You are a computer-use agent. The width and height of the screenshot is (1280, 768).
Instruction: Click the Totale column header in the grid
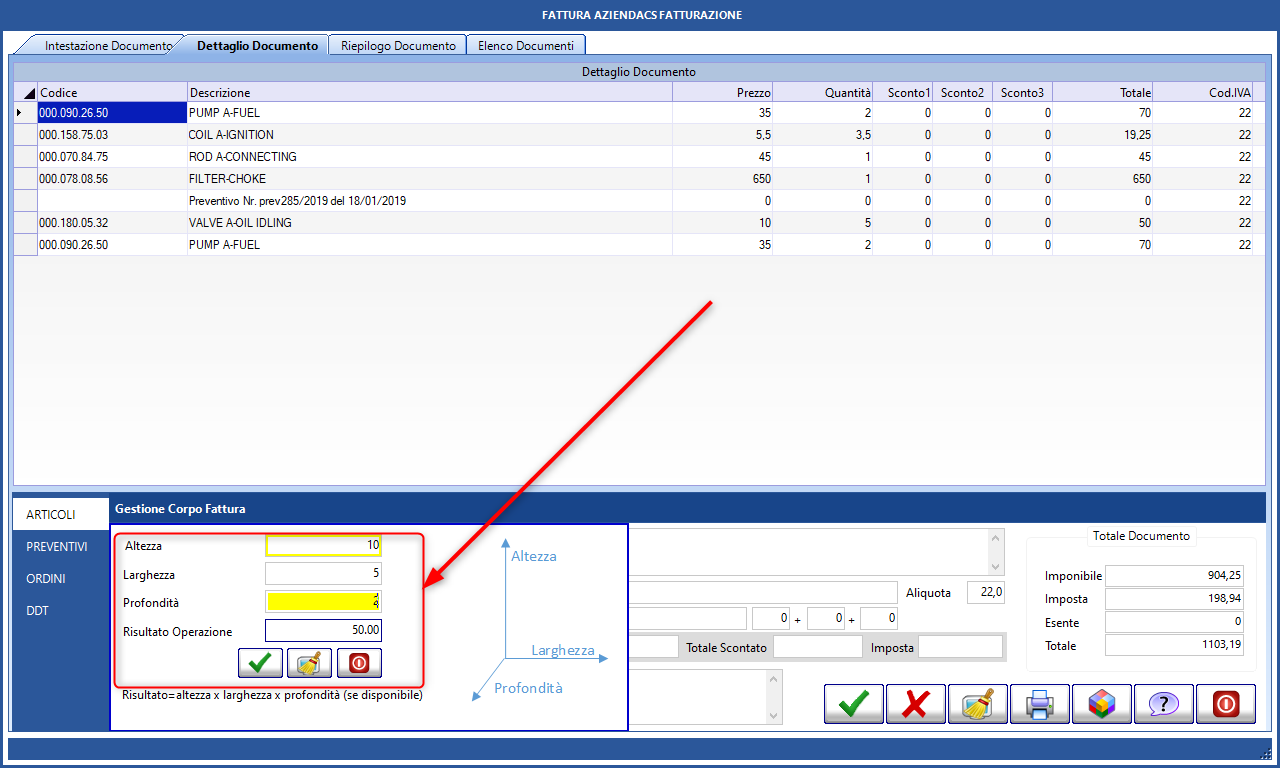point(1103,92)
